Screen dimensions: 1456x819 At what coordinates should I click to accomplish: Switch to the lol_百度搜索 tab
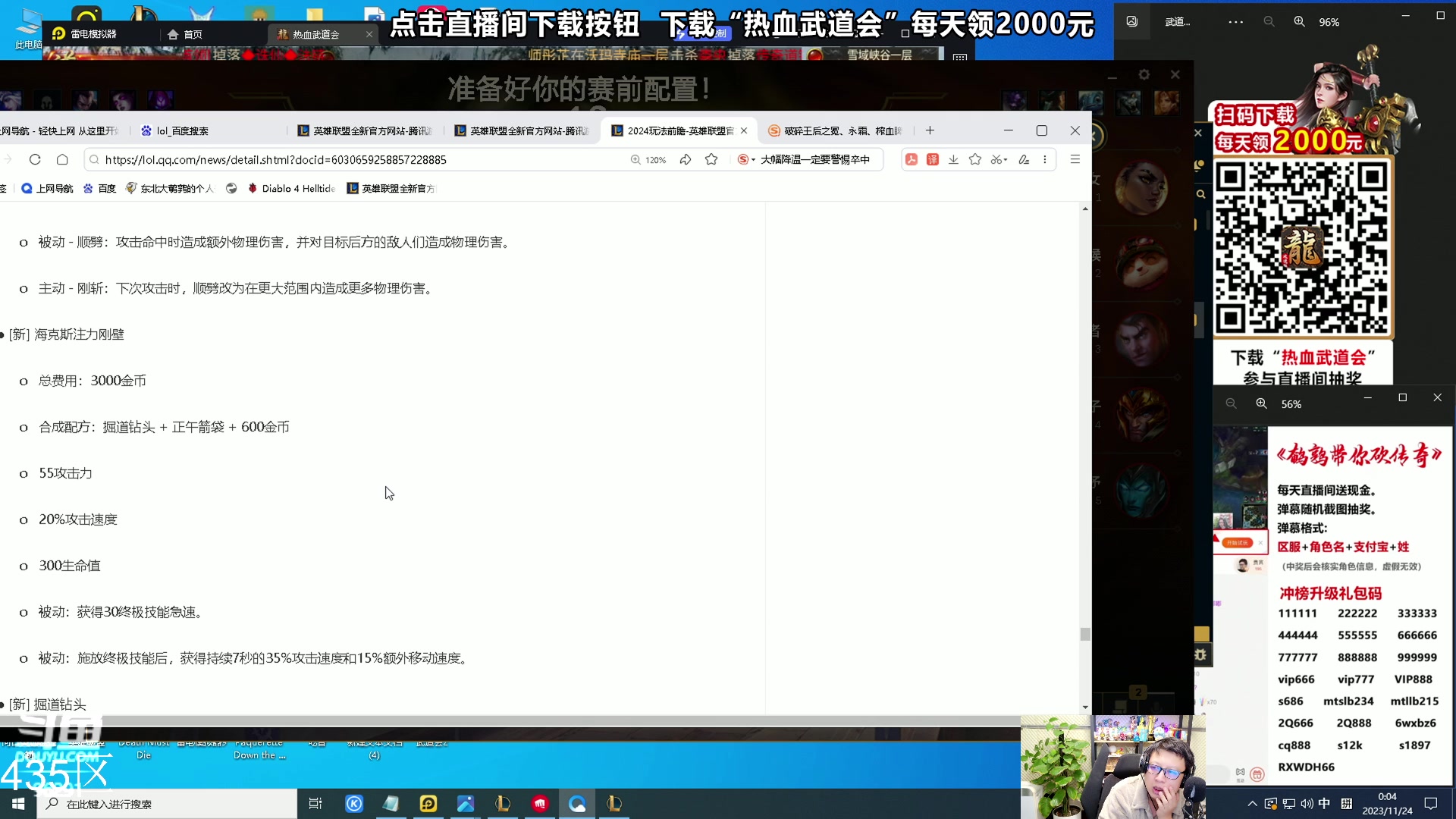pyautogui.click(x=182, y=130)
